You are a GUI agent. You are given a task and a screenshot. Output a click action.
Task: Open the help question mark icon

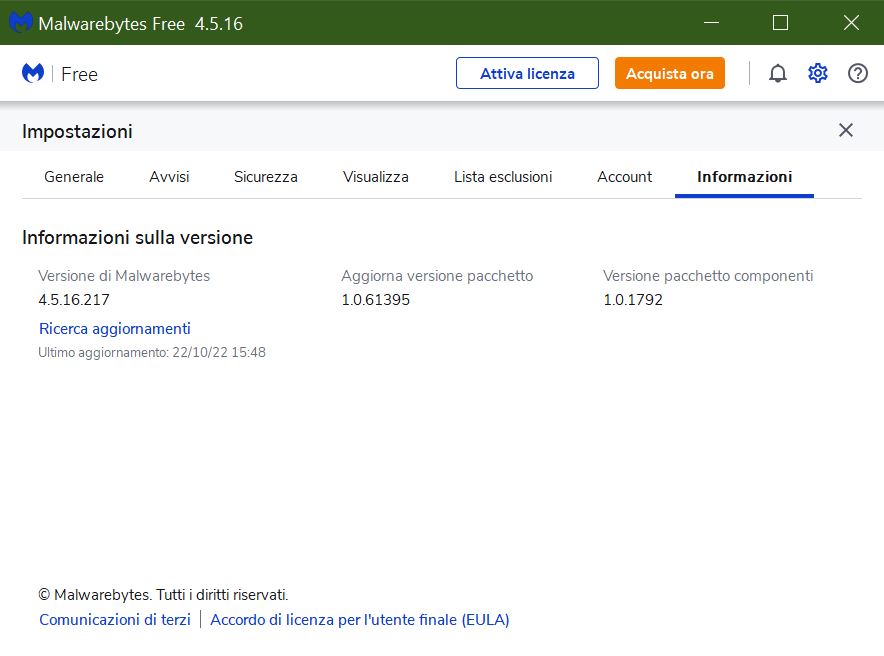[858, 73]
